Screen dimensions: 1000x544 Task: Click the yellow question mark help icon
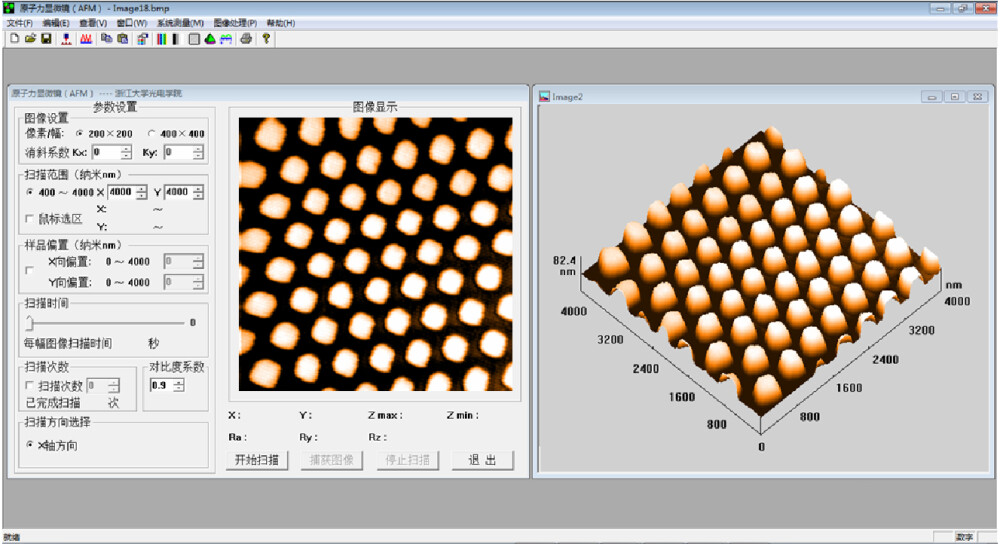pos(266,39)
